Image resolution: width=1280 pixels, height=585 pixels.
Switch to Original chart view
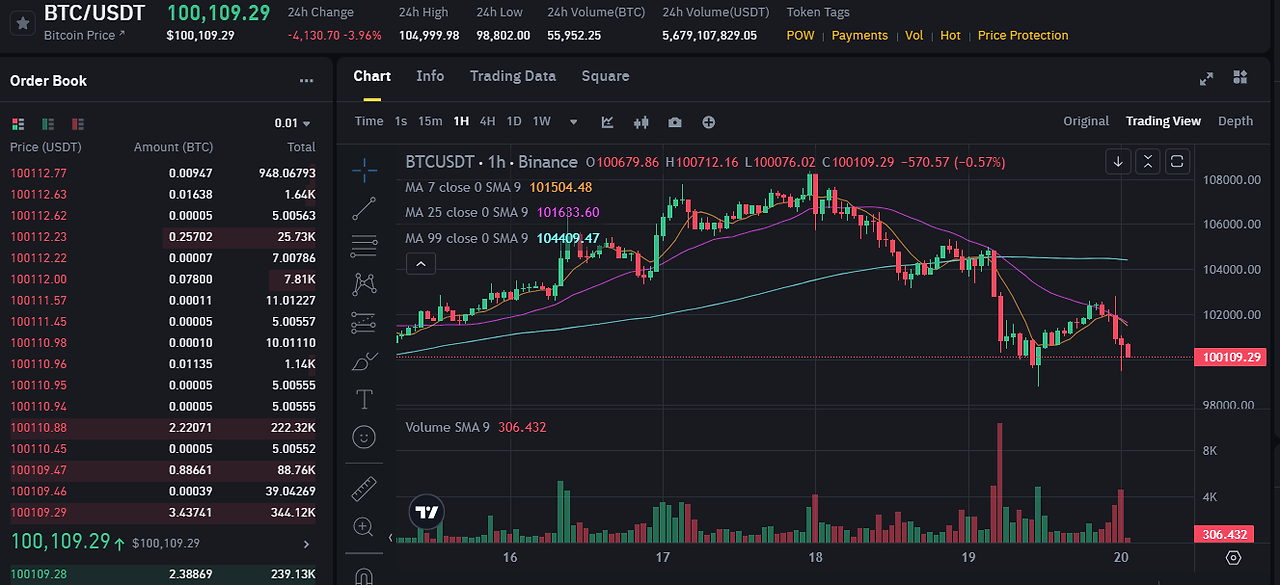(1086, 121)
